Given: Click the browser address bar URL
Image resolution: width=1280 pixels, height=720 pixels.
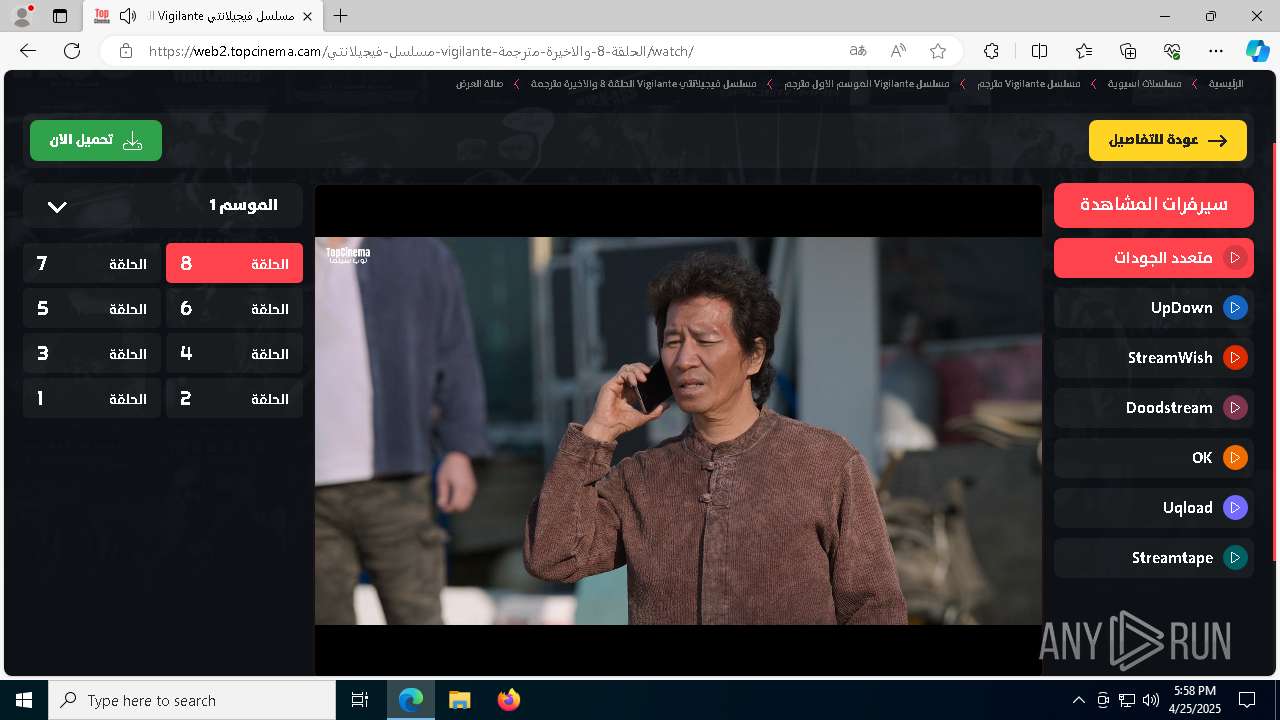Looking at the screenshot, I should [421, 51].
